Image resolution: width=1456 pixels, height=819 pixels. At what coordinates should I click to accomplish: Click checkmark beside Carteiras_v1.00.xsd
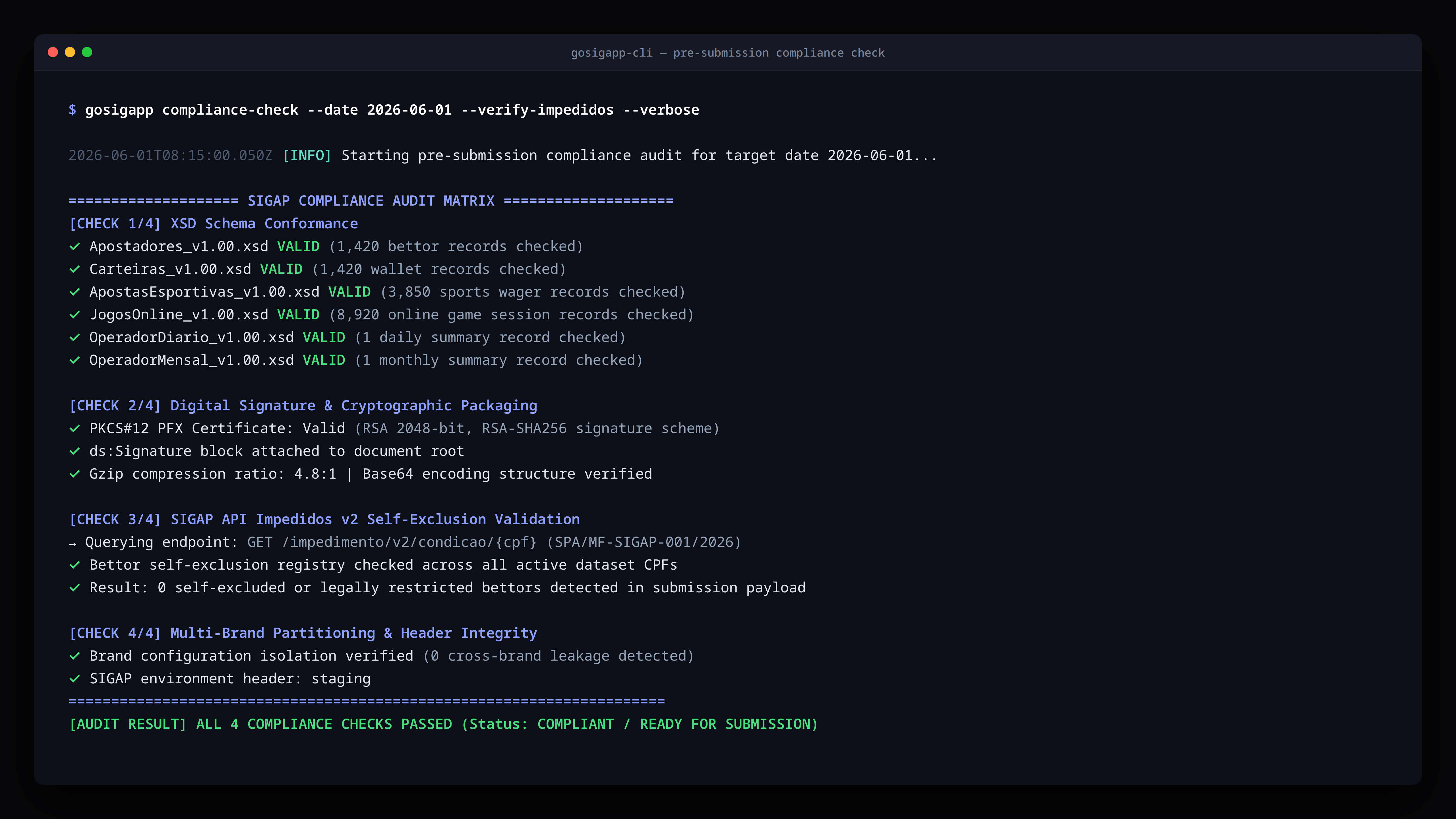click(74, 269)
